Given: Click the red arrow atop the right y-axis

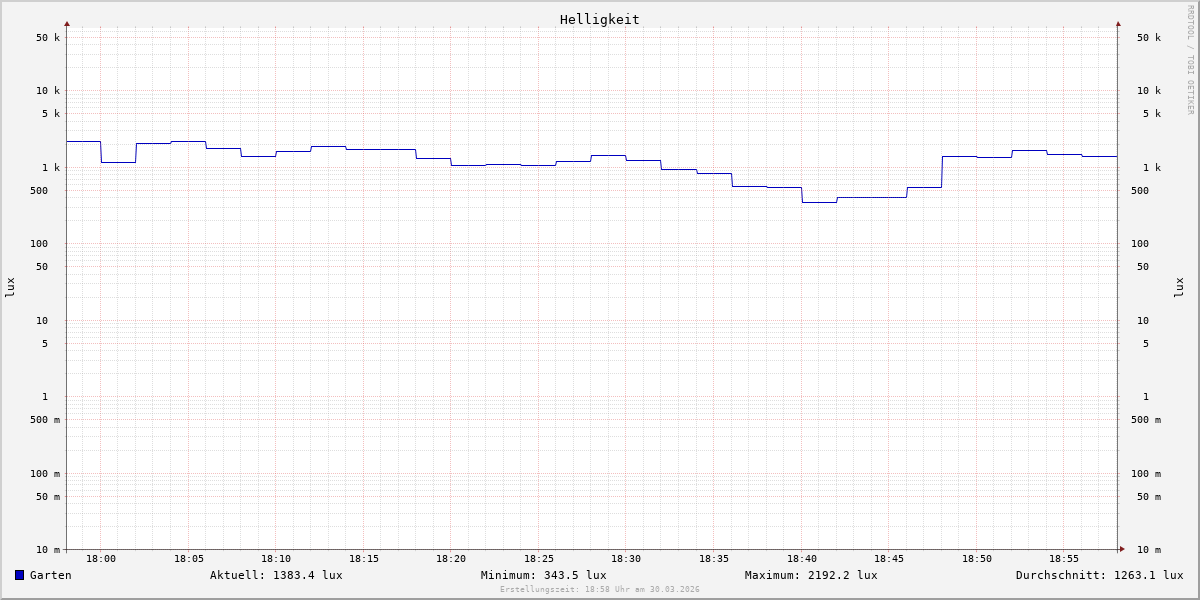Looking at the screenshot, I should 1118,23.
